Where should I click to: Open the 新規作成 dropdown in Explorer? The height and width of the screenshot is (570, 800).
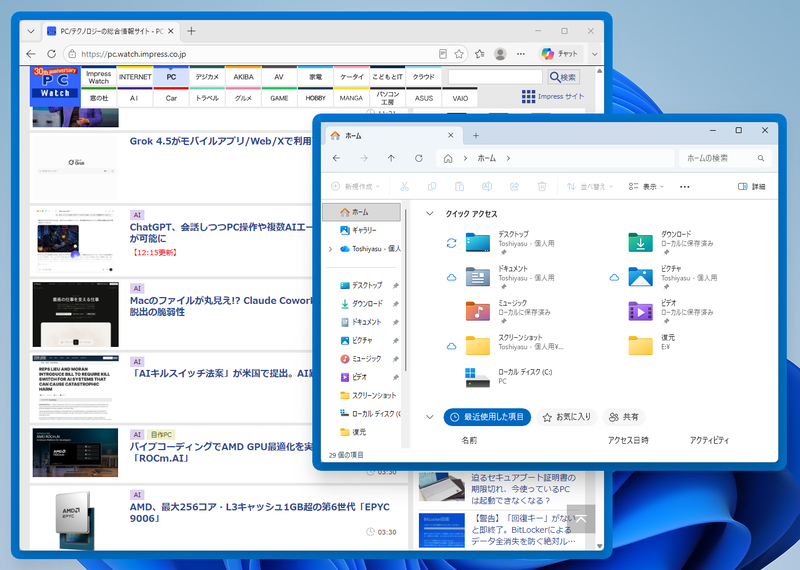click(356, 187)
